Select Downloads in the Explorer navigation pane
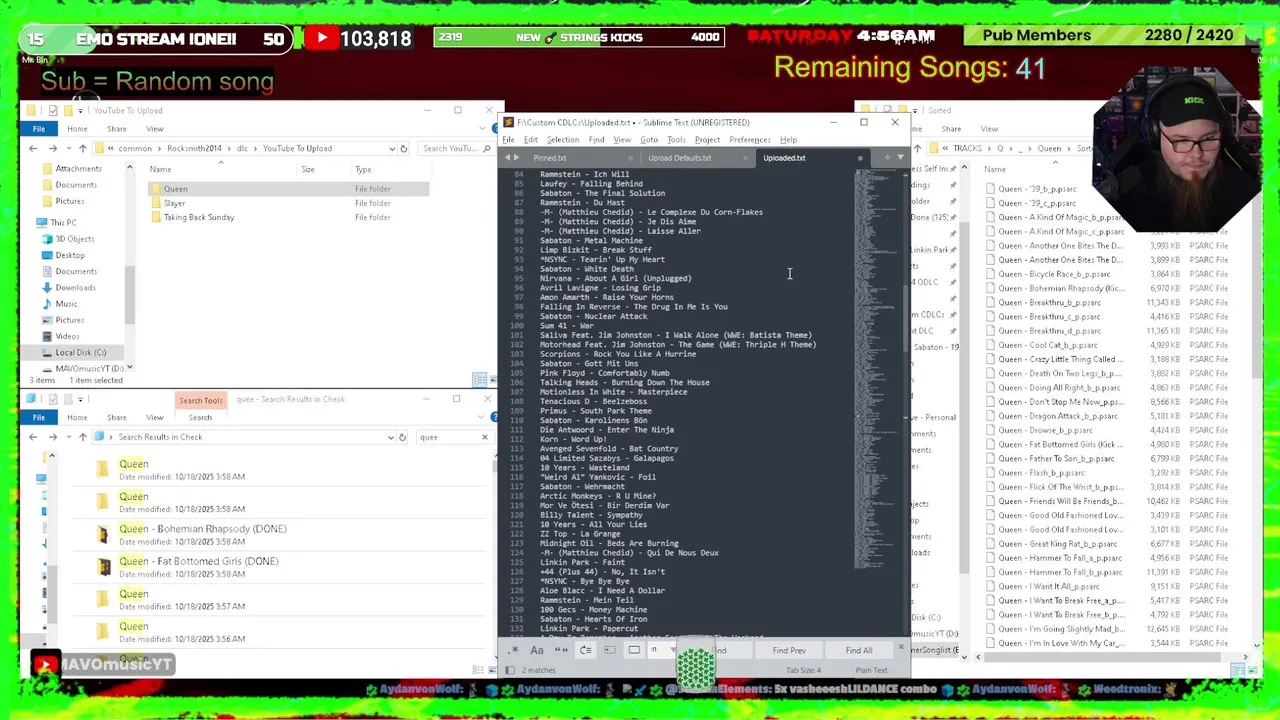 click(x=75, y=287)
